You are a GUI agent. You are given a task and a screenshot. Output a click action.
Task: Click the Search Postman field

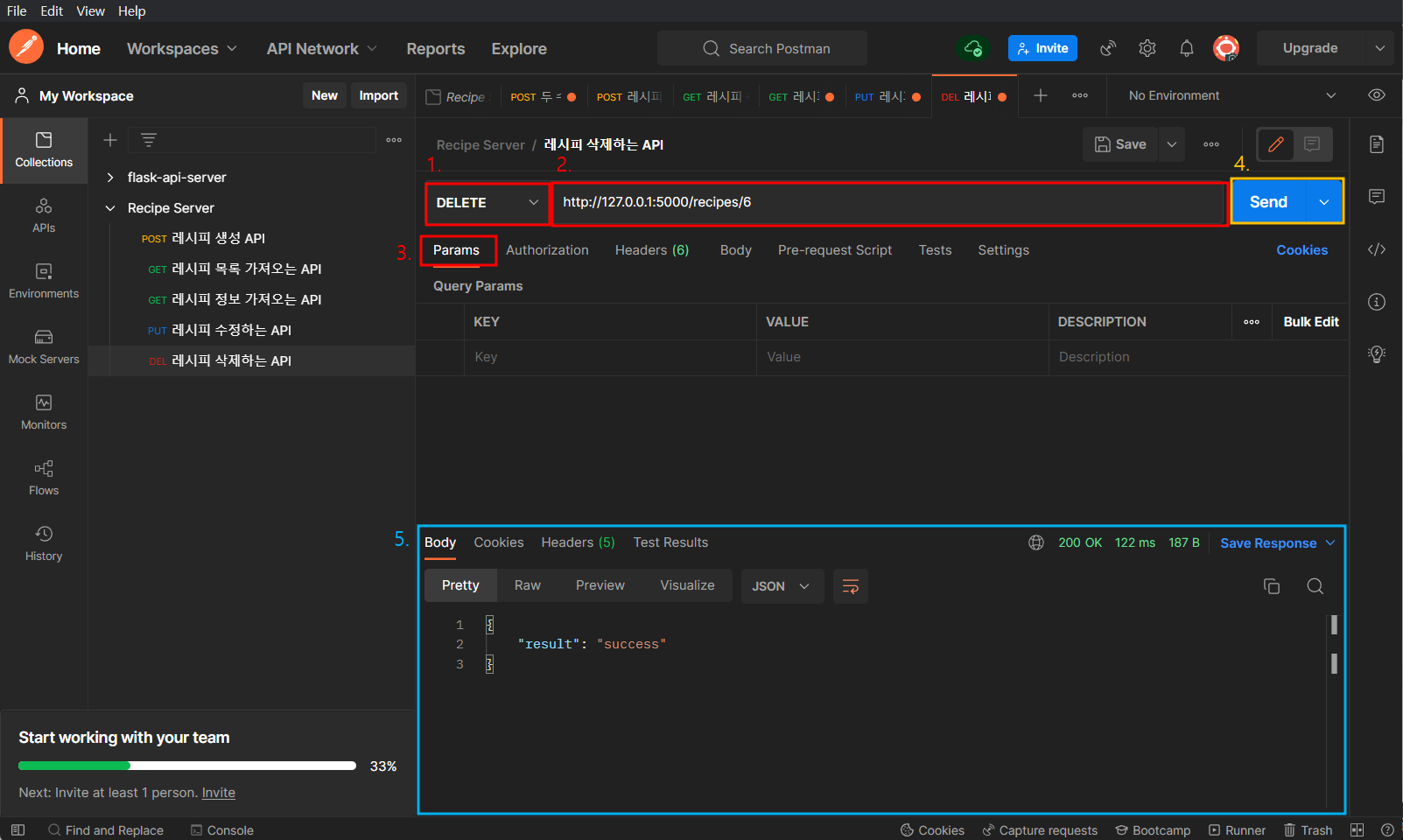tap(762, 48)
